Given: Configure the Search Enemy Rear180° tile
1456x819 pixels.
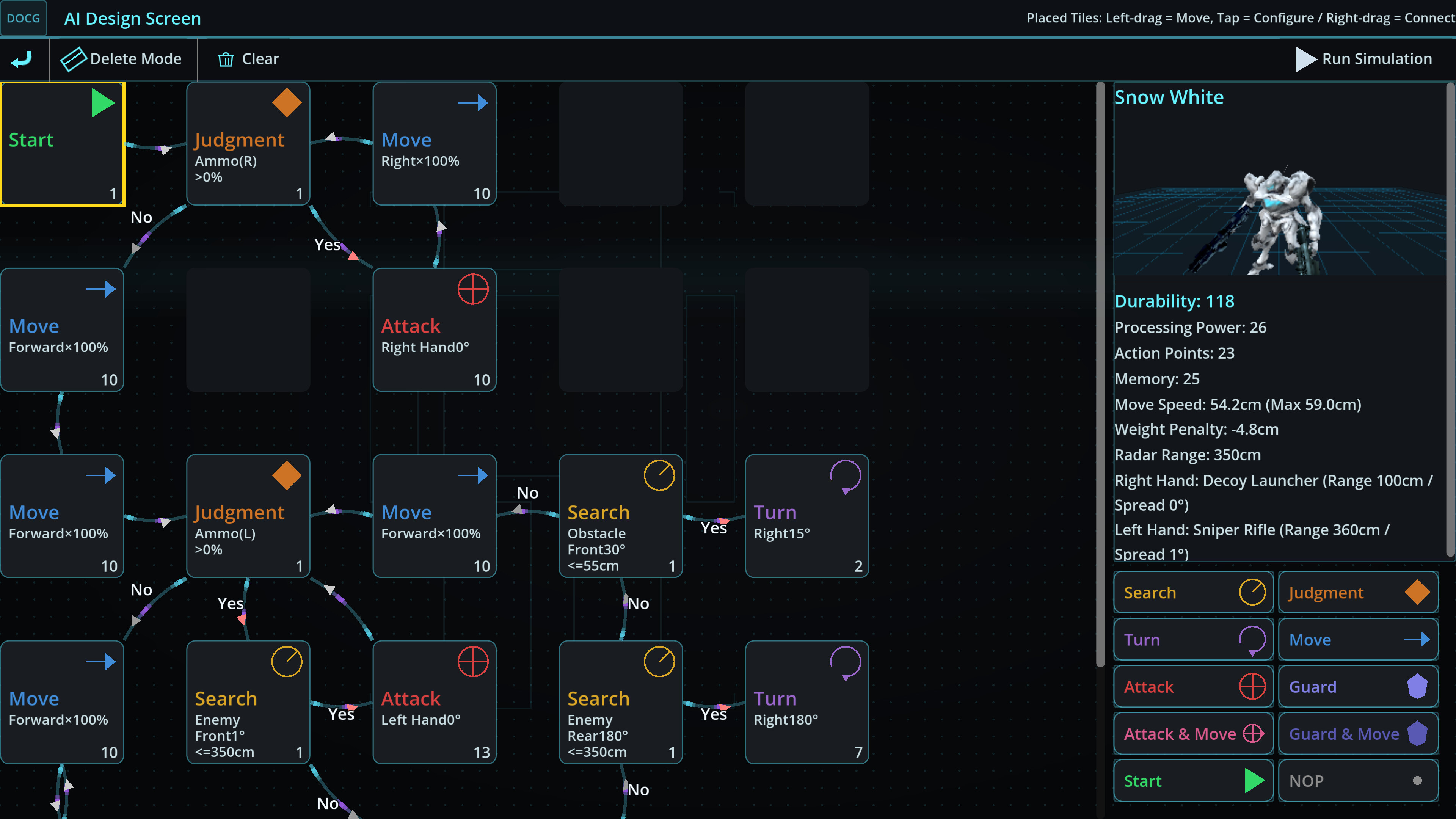Looking at the screenshot, I should [x=621, y=702].
